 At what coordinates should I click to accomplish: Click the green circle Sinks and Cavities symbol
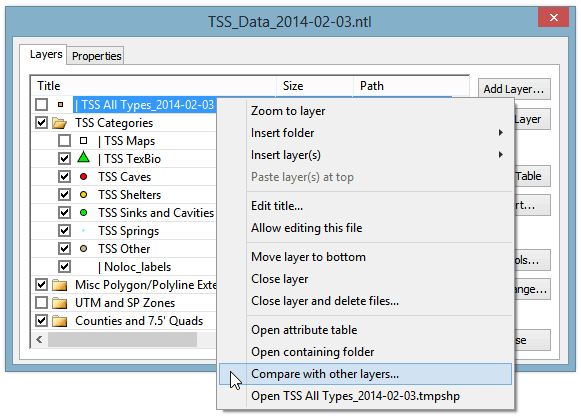[x=83, y=213]
